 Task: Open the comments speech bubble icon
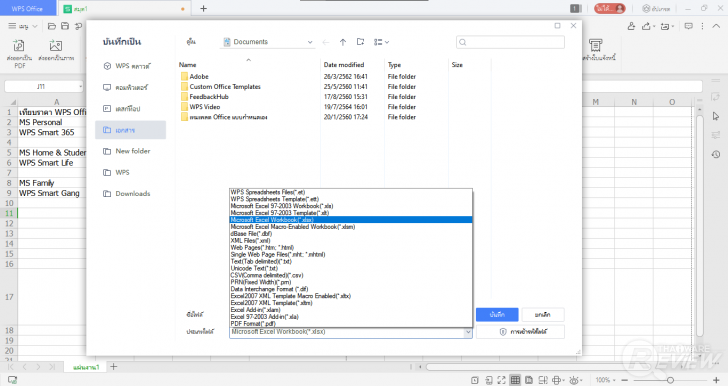[x=689, y=26]
